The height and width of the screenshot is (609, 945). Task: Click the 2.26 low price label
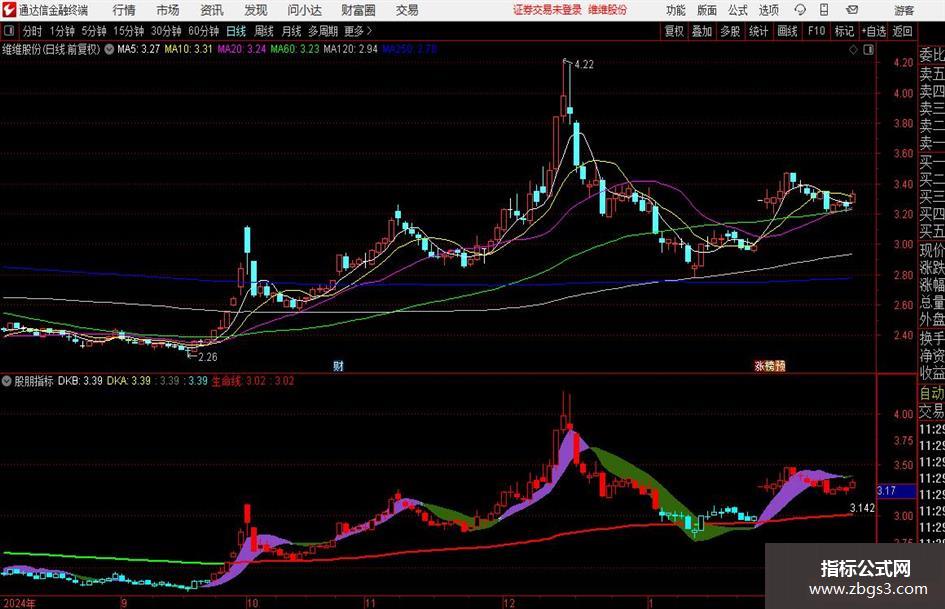207,357
